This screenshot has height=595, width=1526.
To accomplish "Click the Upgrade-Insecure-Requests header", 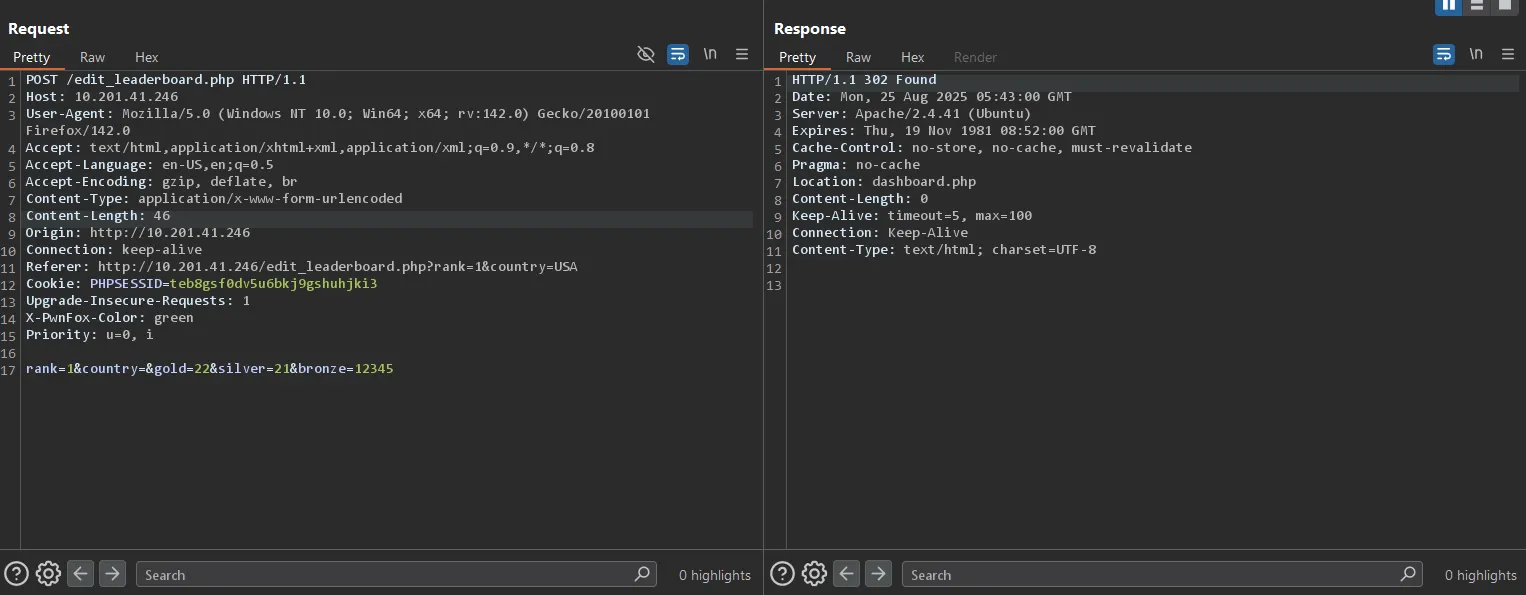I will [x=138, y=301].
